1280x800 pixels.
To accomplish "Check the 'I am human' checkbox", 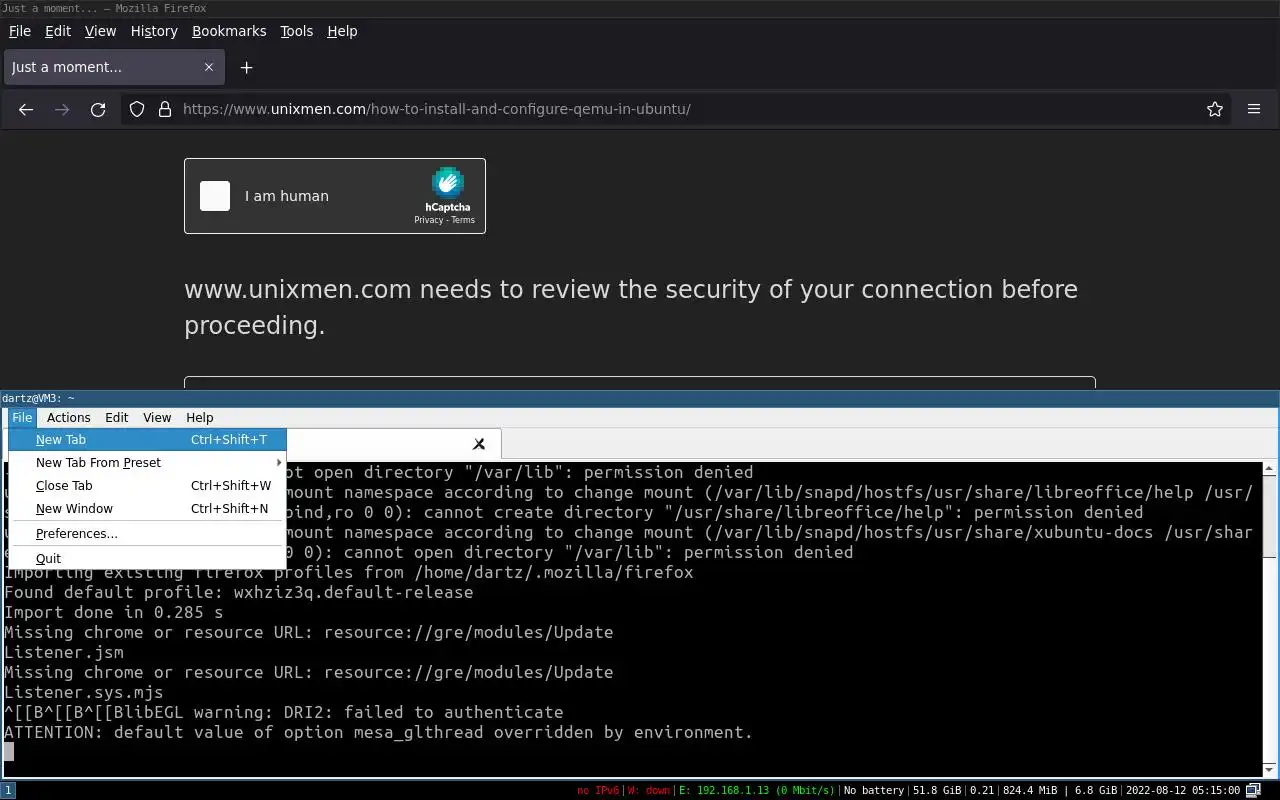I will coord(215,196).
